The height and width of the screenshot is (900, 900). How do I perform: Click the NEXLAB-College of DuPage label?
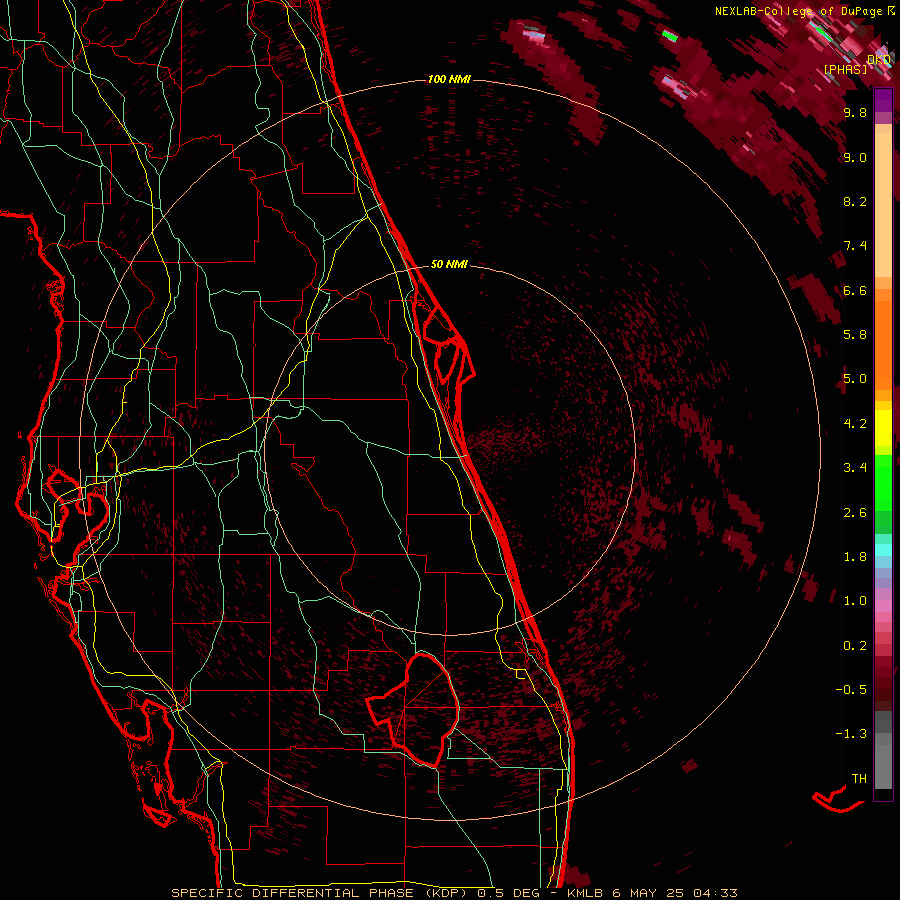click(x=799, y=11)
